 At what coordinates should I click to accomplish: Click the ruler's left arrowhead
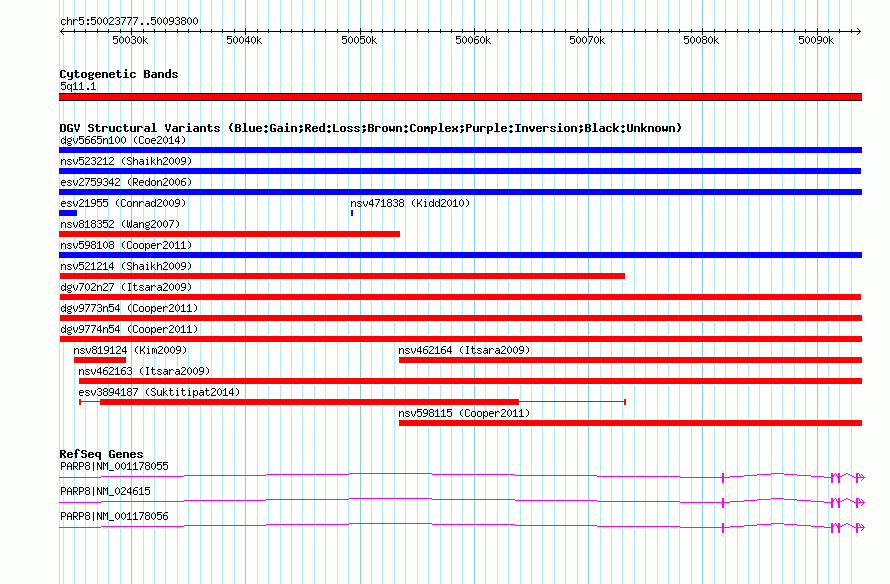tap(62, 31)
